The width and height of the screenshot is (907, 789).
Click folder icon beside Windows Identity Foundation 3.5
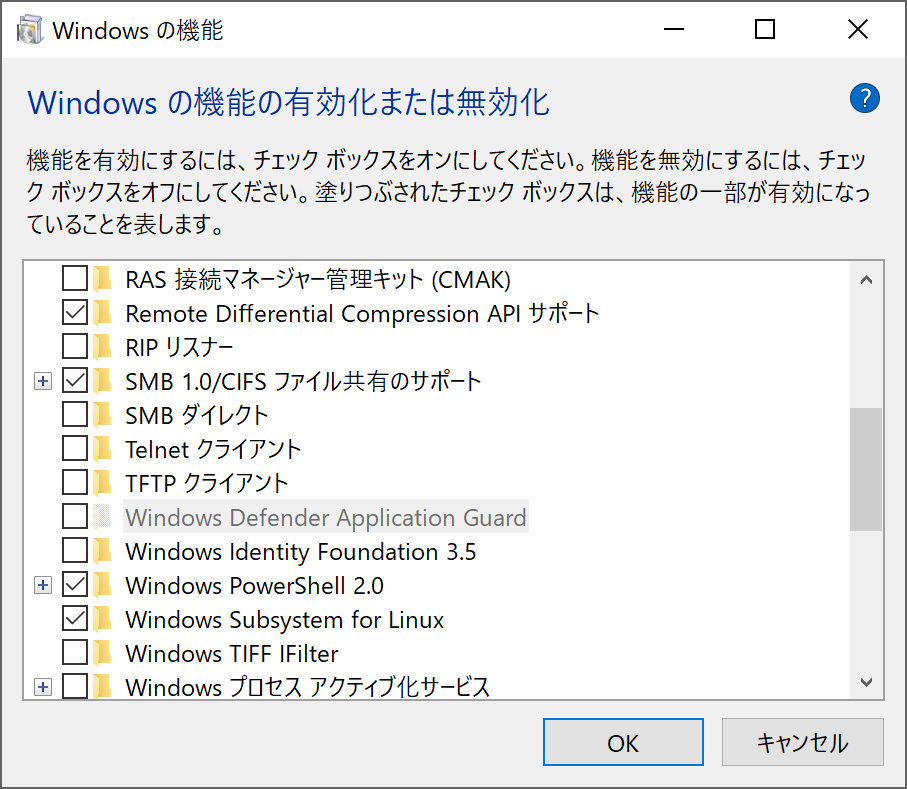[x=103, y=551]
